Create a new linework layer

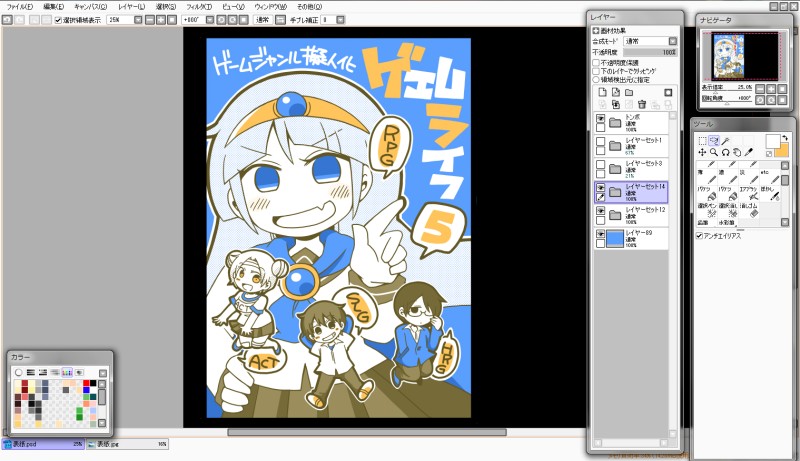coord(616,92)
